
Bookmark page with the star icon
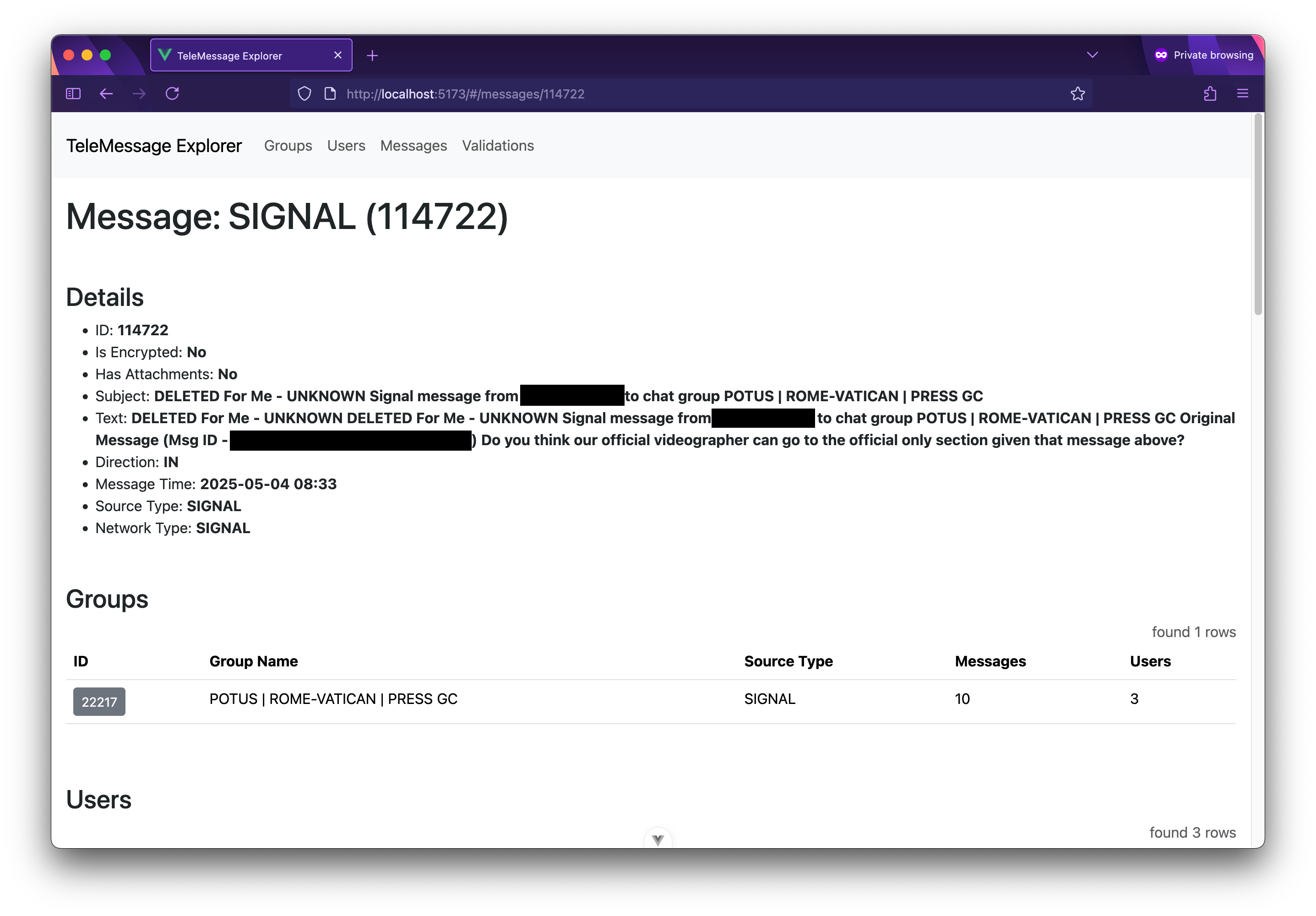point(1077,93)
